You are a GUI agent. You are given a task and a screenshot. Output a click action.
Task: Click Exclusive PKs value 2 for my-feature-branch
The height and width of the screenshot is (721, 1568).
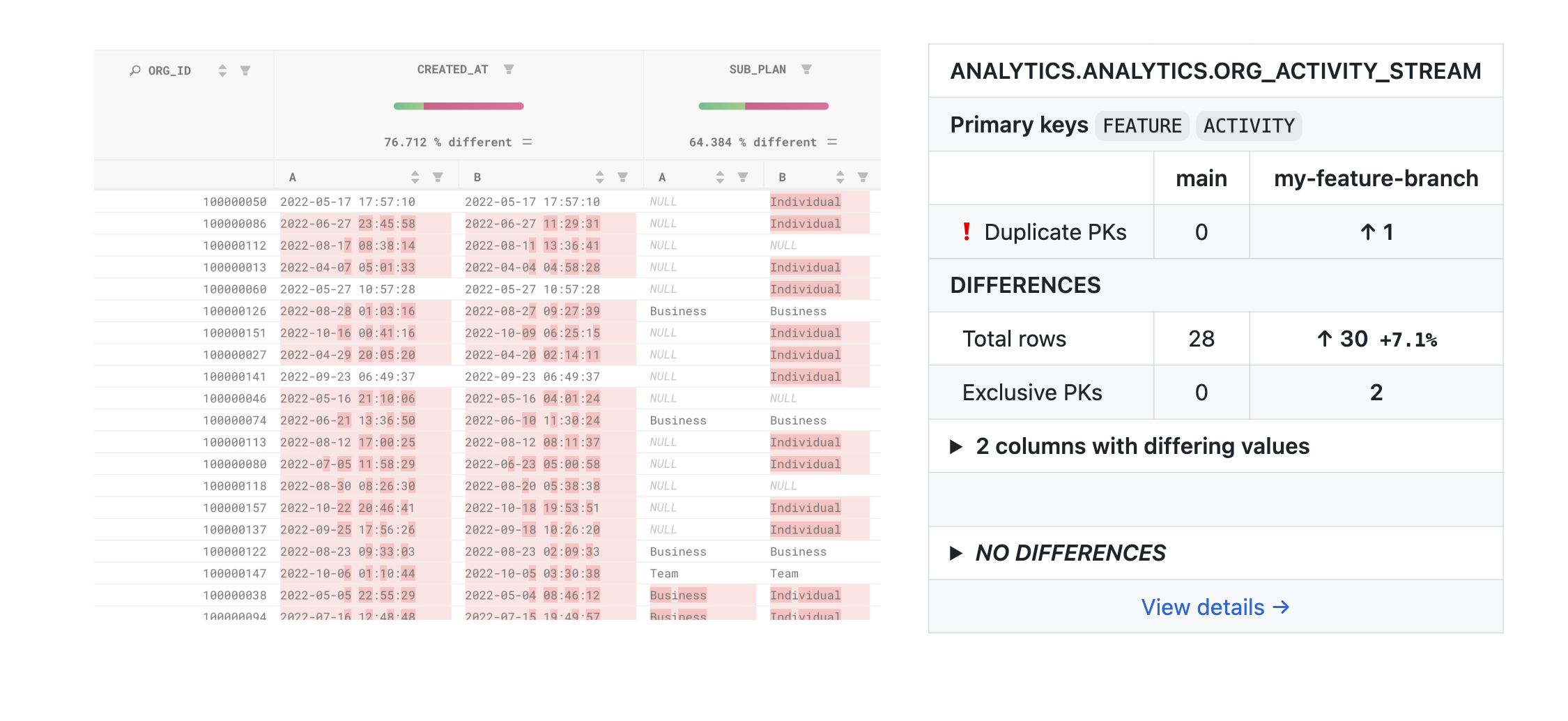click(x=1376, y=393)
